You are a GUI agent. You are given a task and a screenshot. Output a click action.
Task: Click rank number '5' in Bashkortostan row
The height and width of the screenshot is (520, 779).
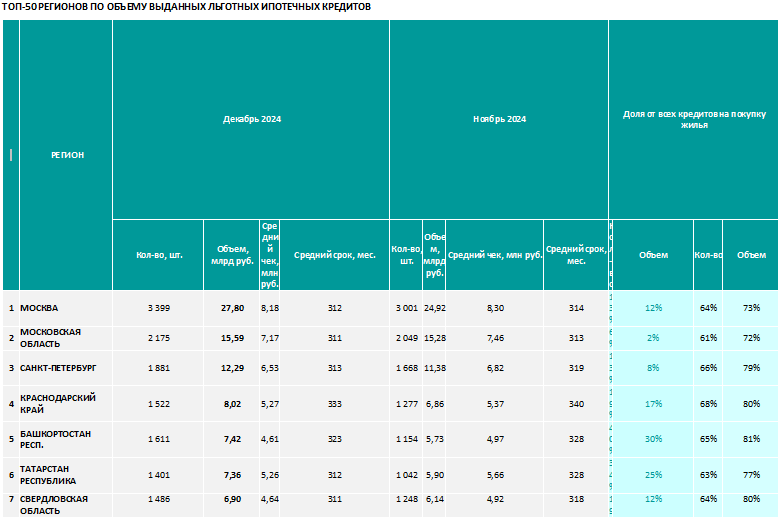[11, 440]
